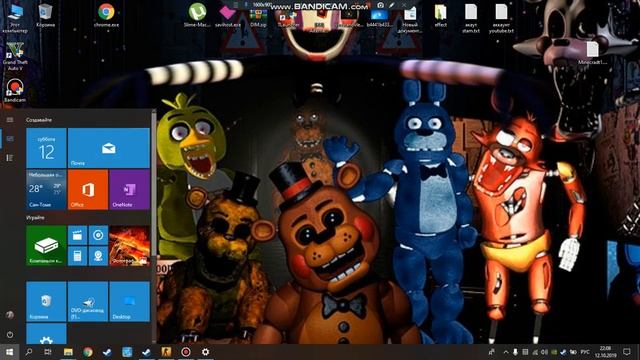Click the Windows Start button
The height and width of the screenshot is (360, 640).
click(9, 352)
